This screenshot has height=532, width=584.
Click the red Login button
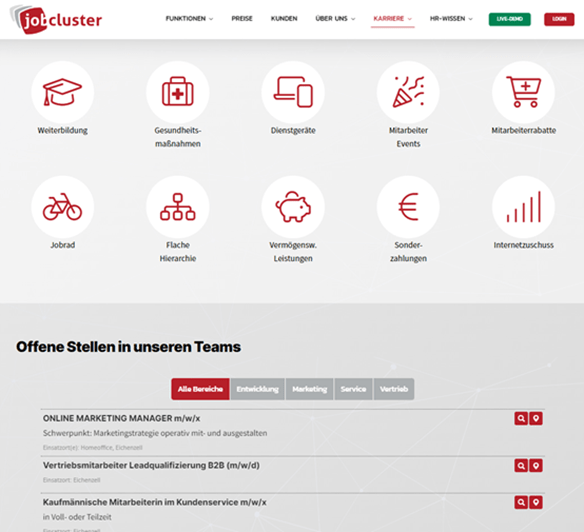click(559, 19)
